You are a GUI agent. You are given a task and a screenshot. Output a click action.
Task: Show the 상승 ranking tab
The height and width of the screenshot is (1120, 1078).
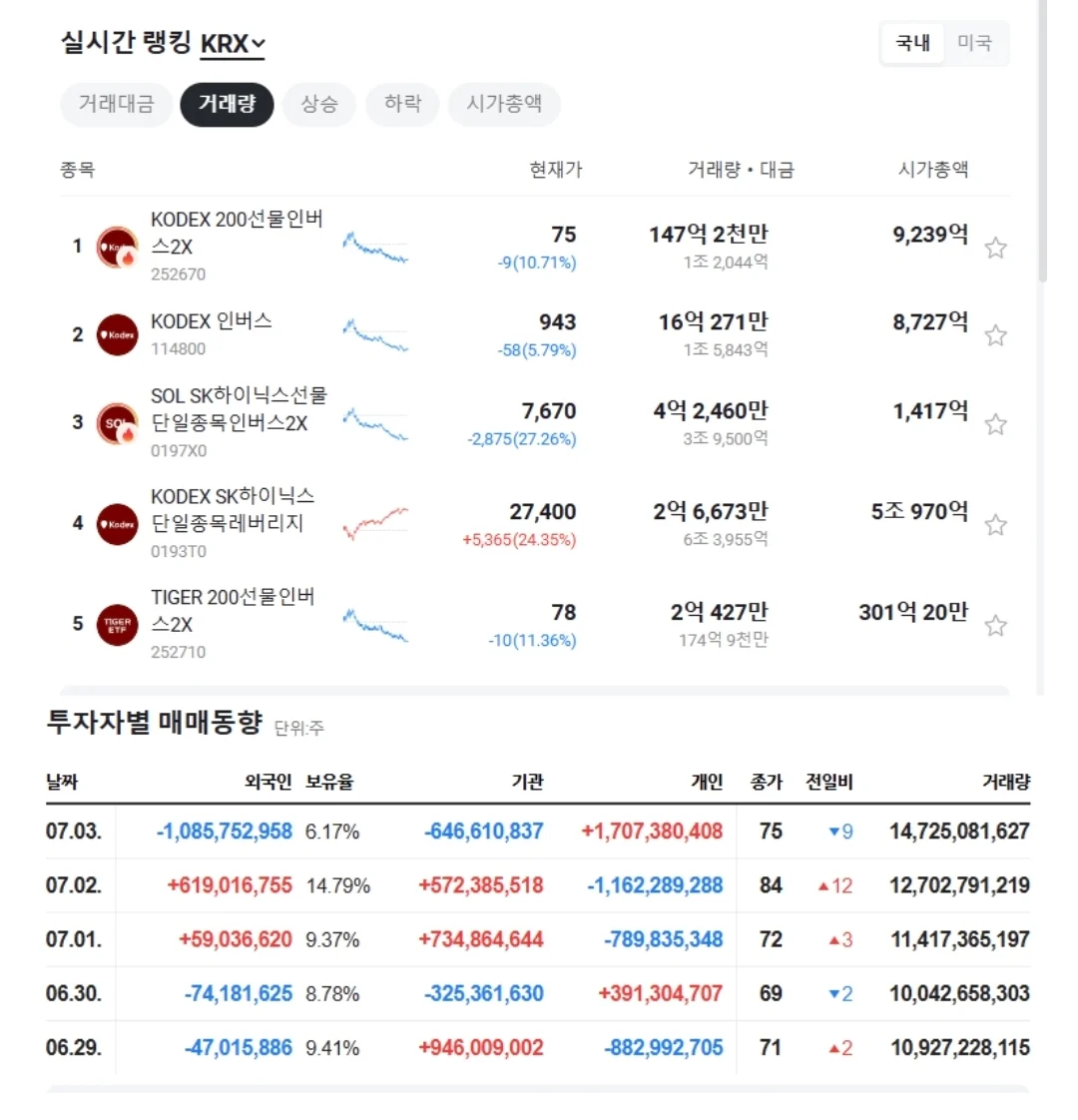(318, 104)
